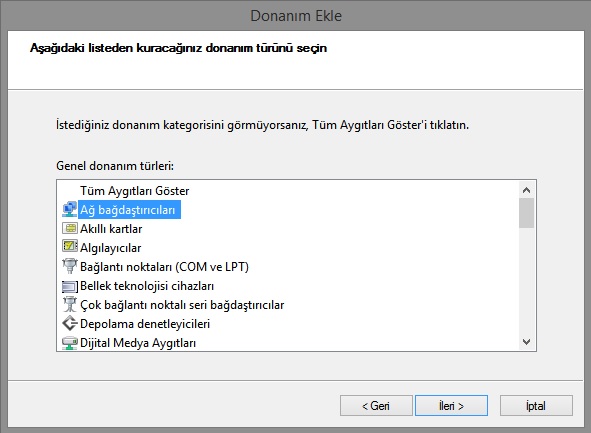Click the Dijital Medya Aygıtları icon
Screen dimensions: 591x433
[69, 343]
